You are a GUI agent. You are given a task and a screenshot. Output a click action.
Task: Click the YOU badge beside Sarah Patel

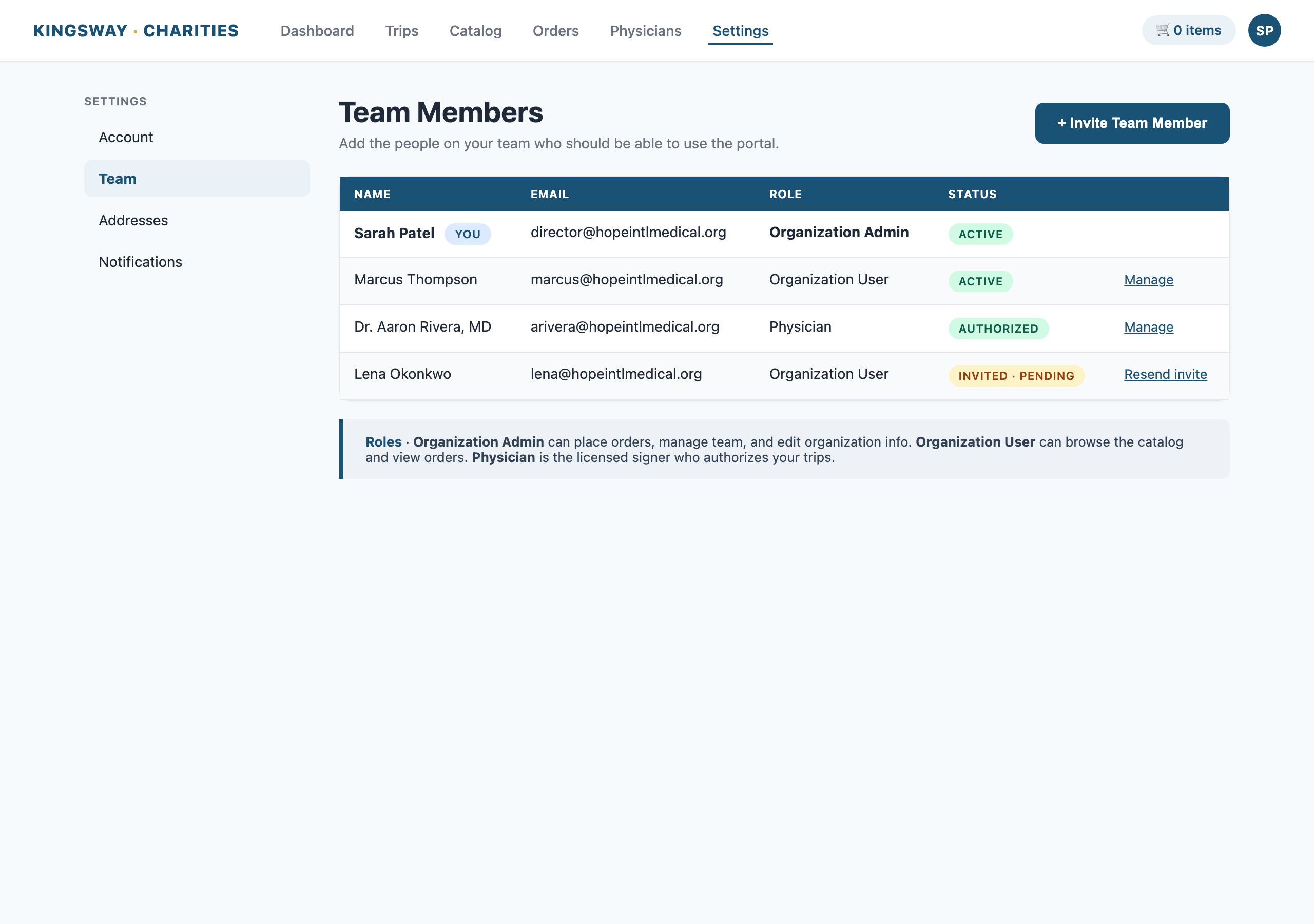pyautogui.click(x=468, y=234)
